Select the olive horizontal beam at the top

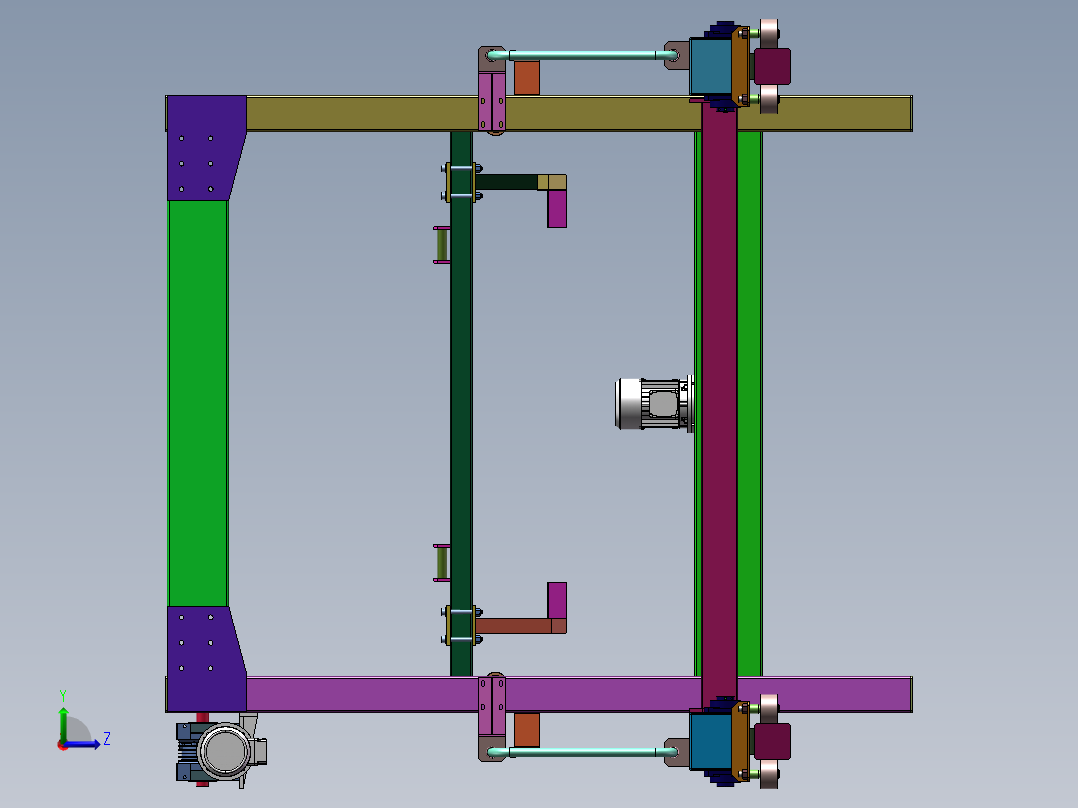coord(578,113)
